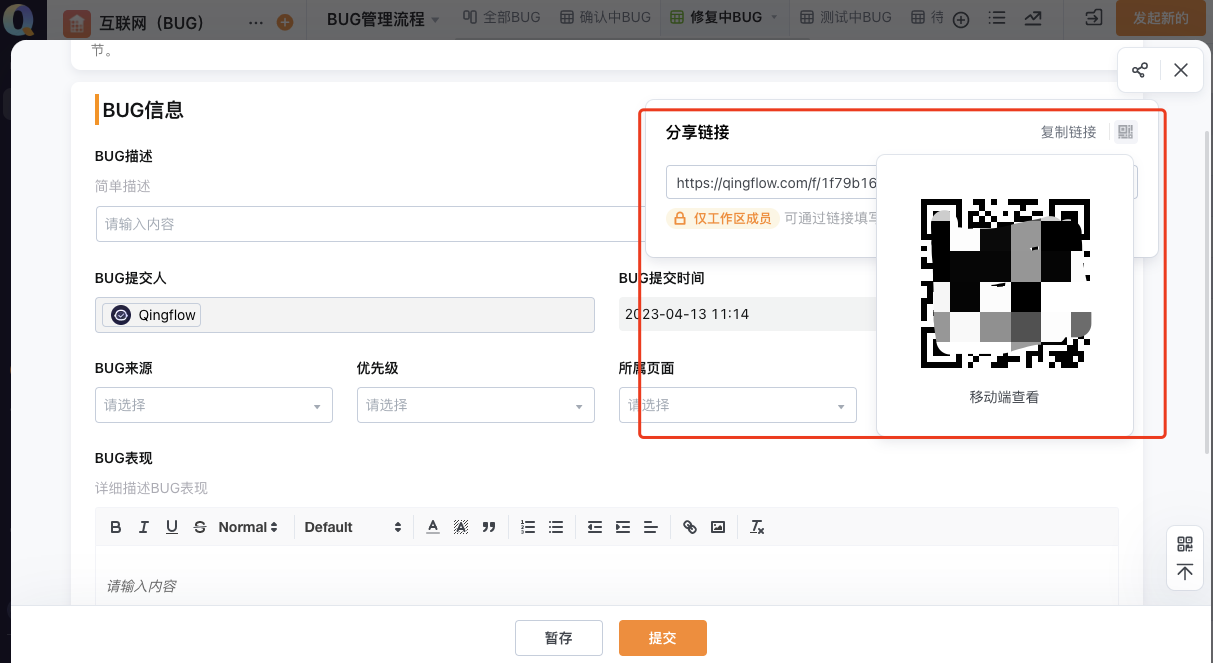Insert a hyperlink in the editor
Image resolution: width=1213 pixels, height=663 pixels.
(690, 527)
